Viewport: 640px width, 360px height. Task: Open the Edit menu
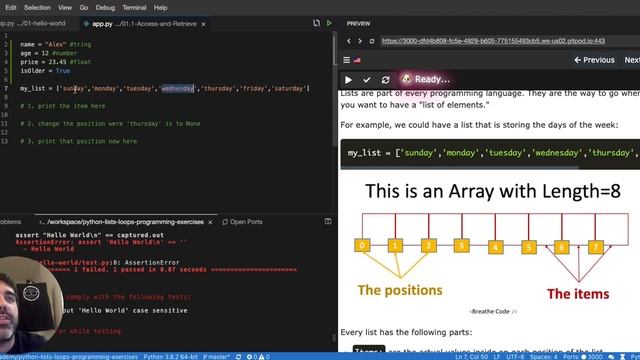tap(11, 7)
